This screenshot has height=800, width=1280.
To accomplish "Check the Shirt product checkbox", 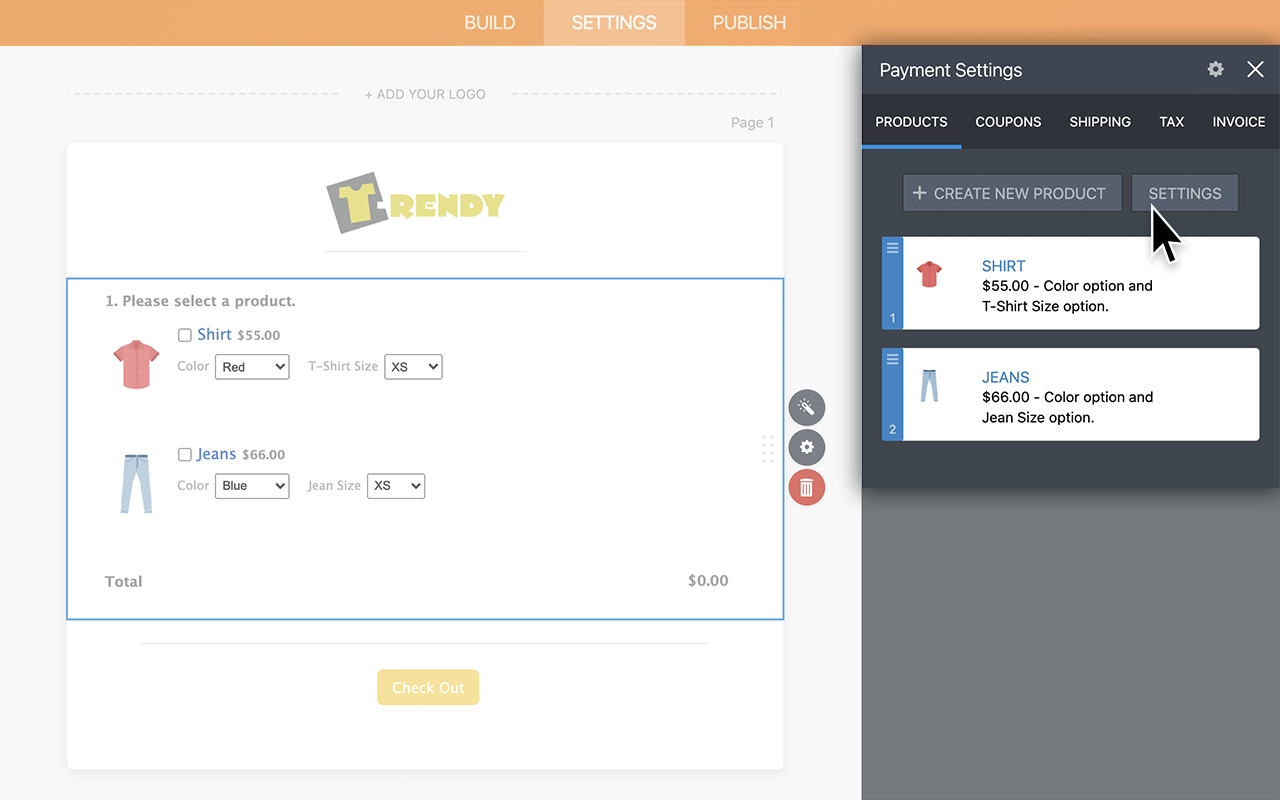I will click(x=185, y=335).
